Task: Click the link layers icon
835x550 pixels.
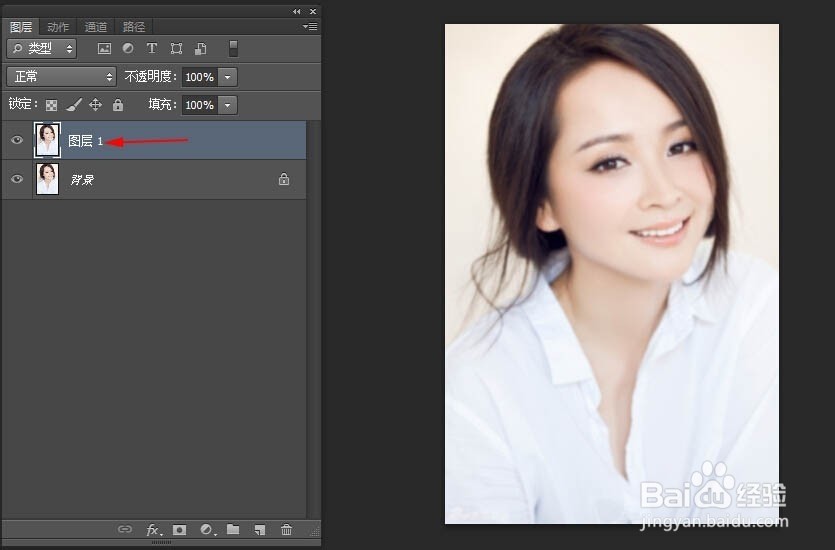Action: click(125, 529)
